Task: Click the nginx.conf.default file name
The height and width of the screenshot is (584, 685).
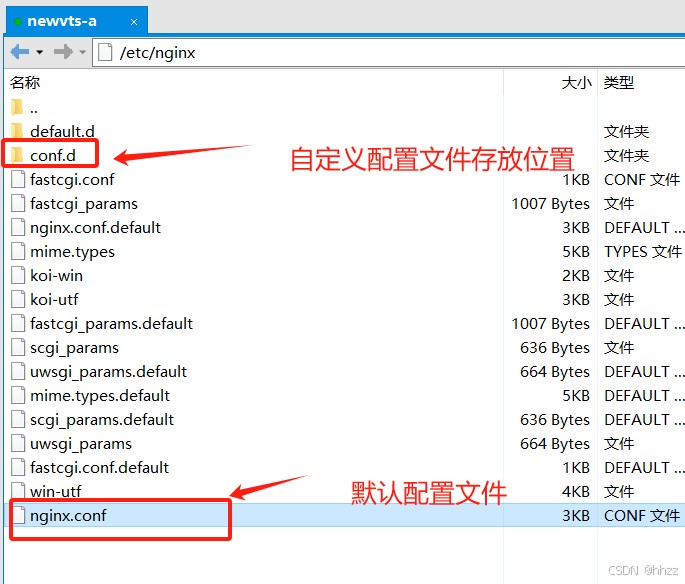Action: (95, 228)
